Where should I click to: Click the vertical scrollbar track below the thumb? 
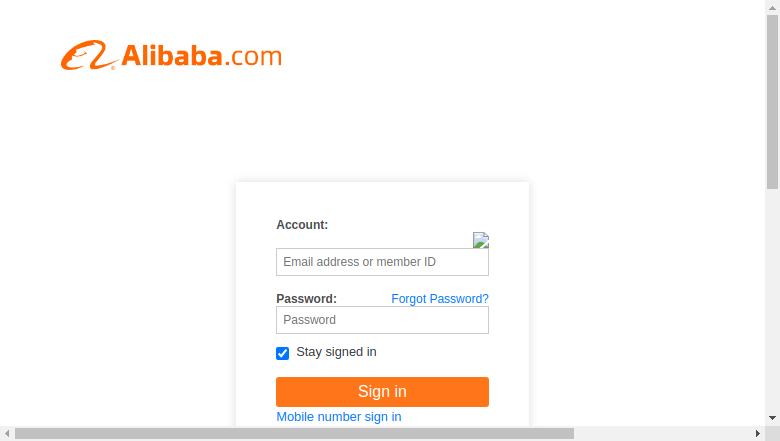[772, 300]
